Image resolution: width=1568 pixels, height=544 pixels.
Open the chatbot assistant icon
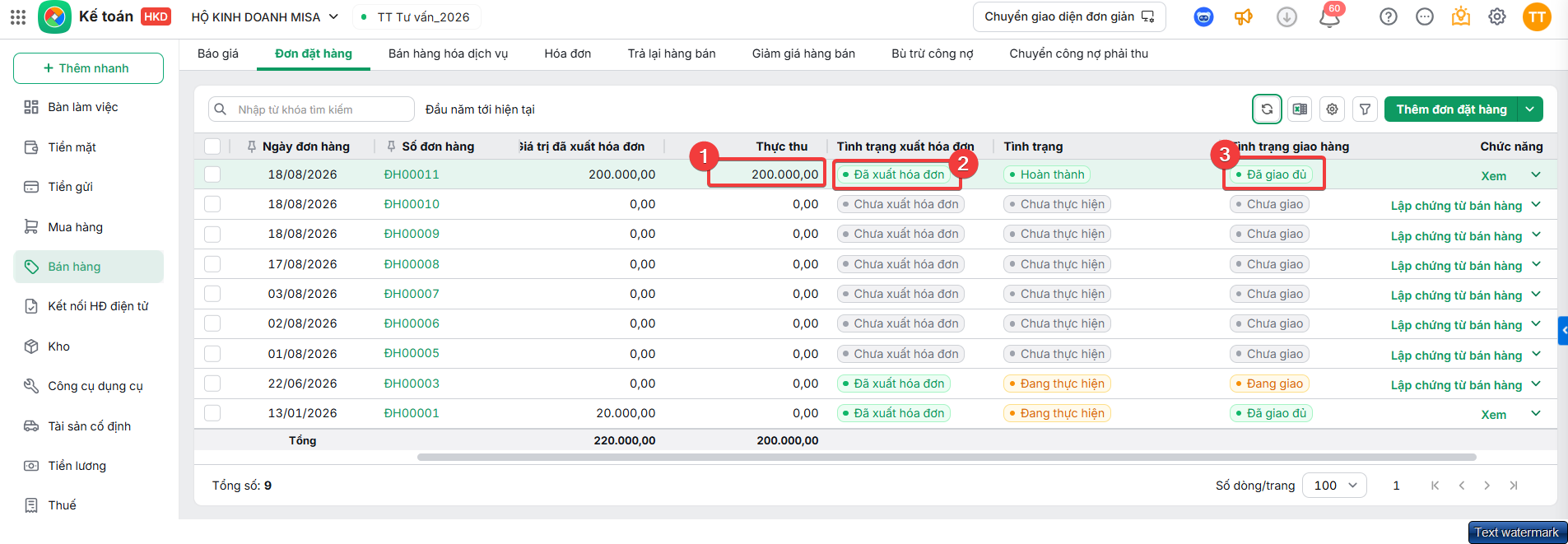point(1203,16)
